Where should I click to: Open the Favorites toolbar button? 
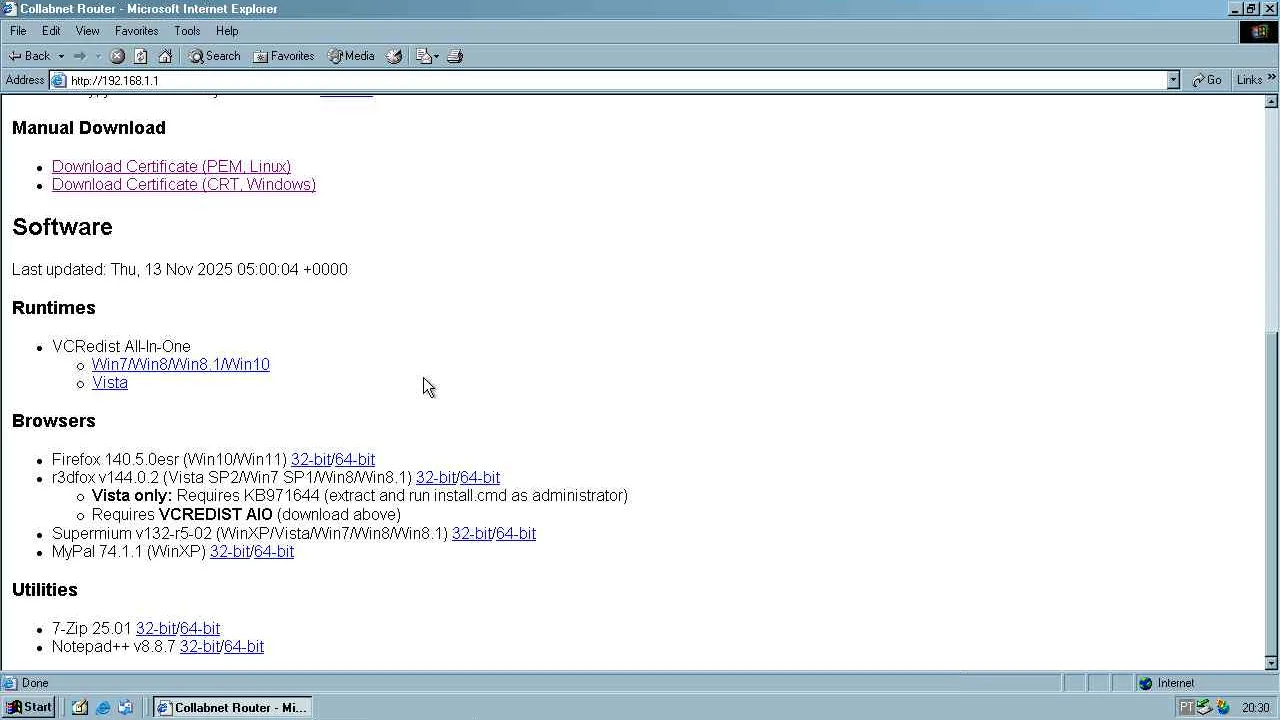[x=284, y=56]
